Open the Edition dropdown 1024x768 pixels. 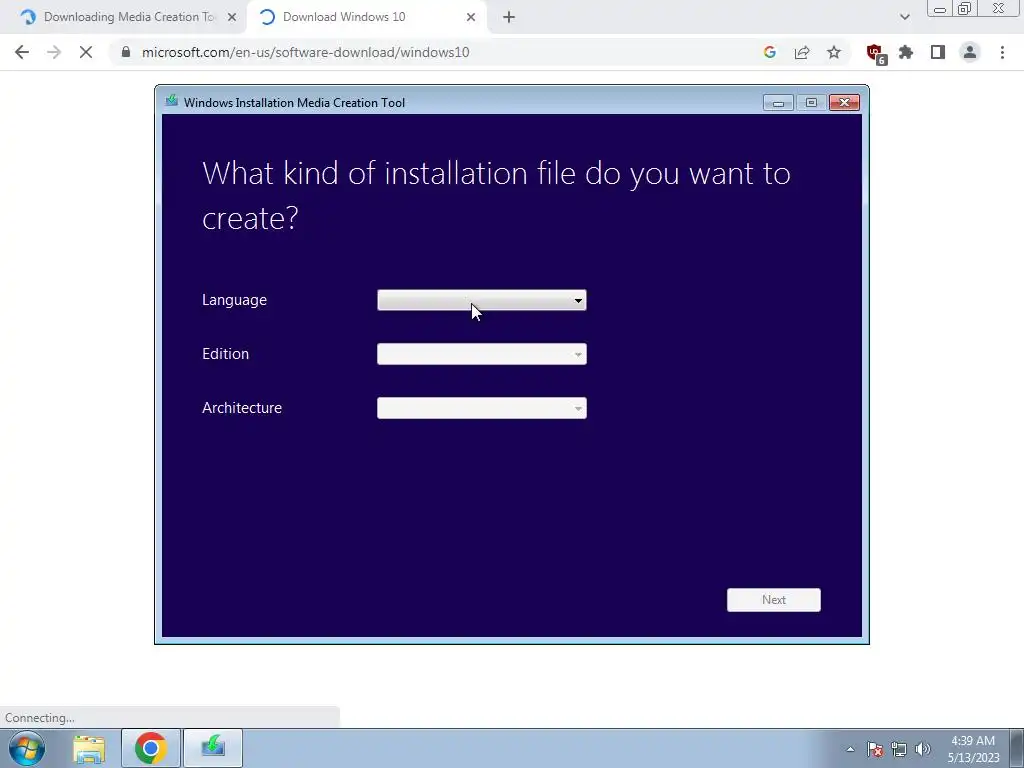pyautogui.click(x=481, y=354)
